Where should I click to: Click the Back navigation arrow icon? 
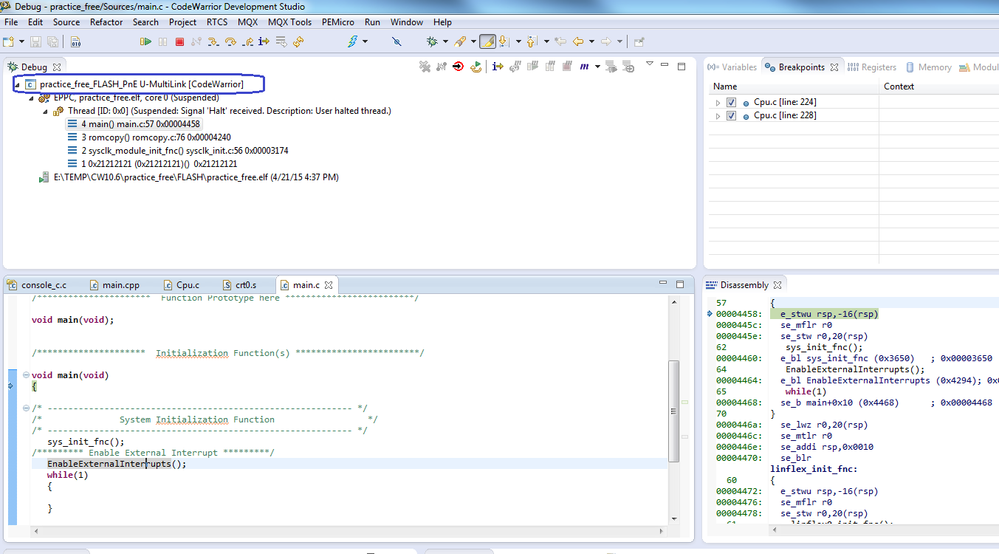[578, 42]
